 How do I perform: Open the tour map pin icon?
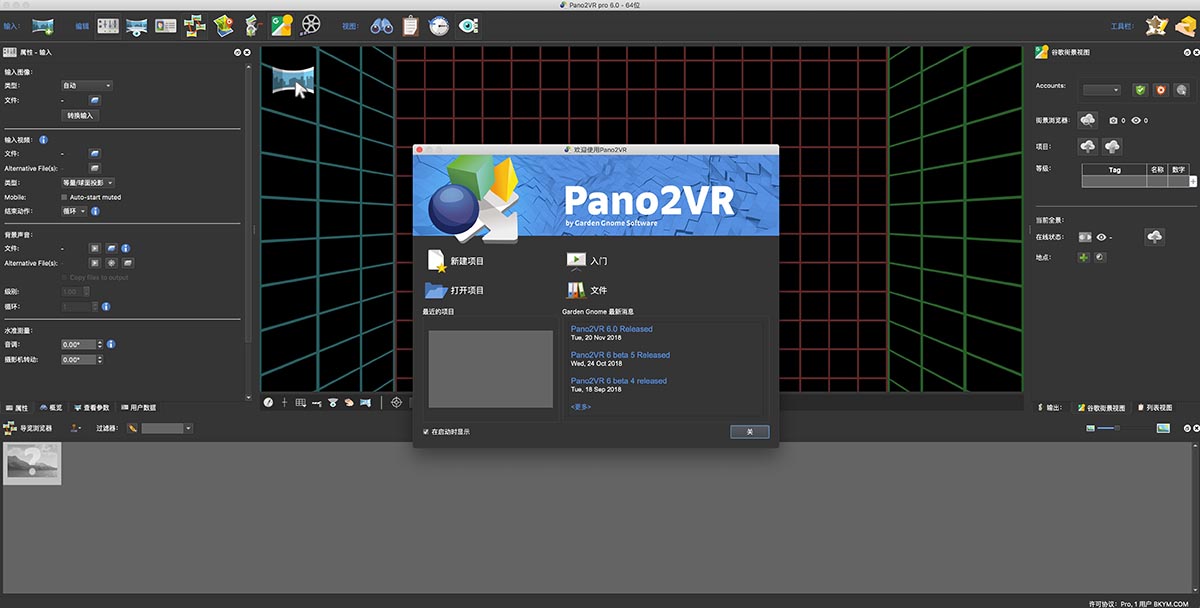(224, 25)
